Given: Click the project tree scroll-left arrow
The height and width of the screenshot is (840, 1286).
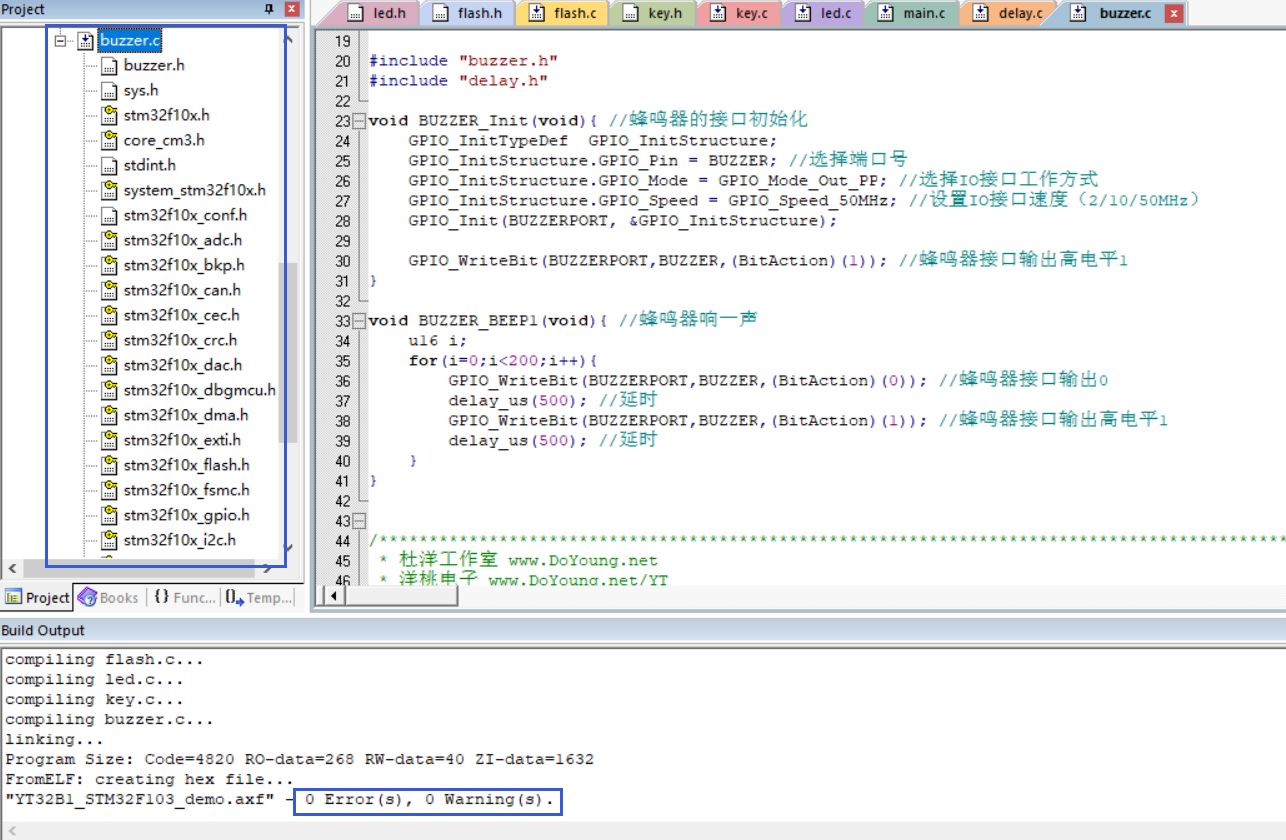Looking at the screenshot, I should pos(11,567).
